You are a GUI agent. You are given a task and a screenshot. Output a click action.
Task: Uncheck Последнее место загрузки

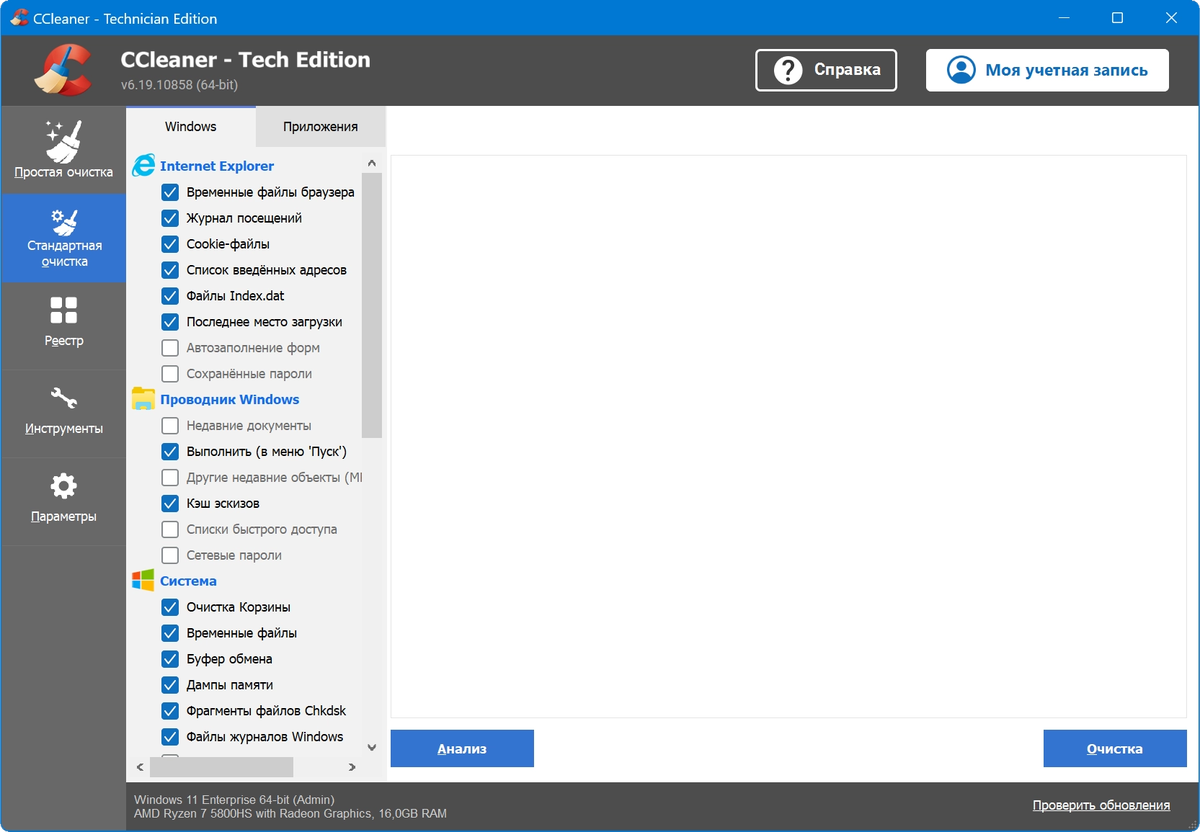coord(170,322)
